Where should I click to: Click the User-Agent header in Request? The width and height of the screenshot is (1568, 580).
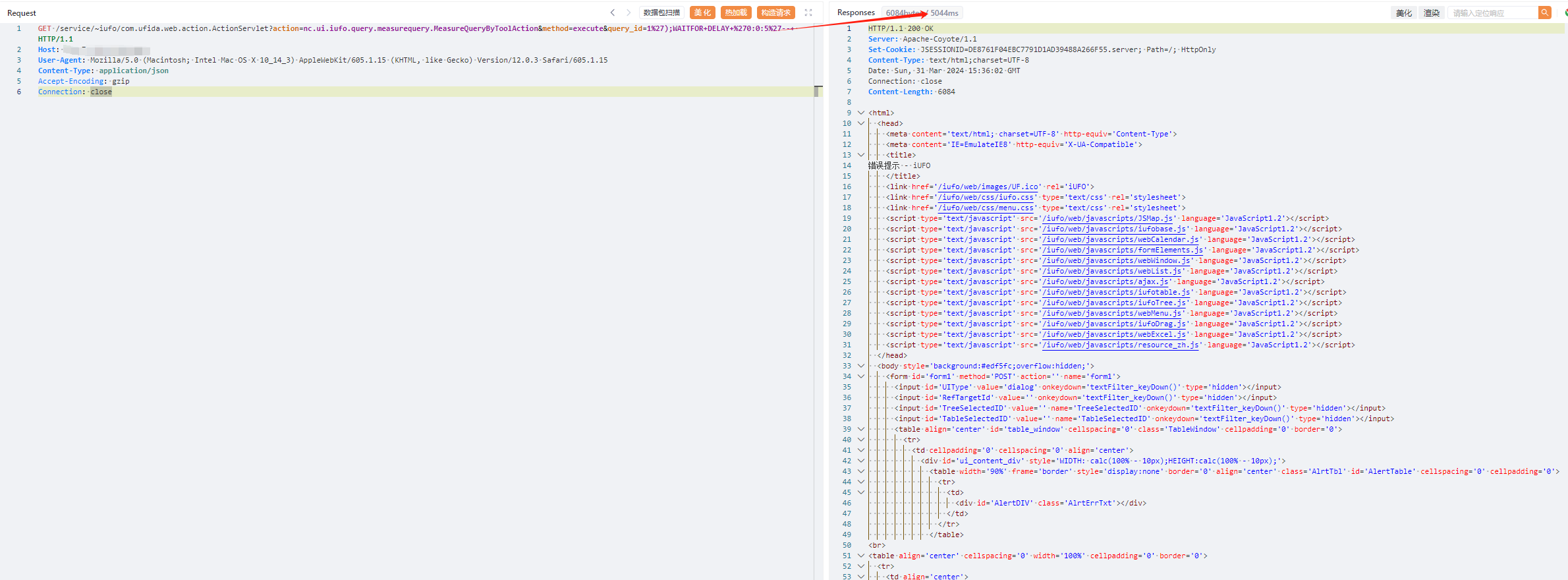323,60
